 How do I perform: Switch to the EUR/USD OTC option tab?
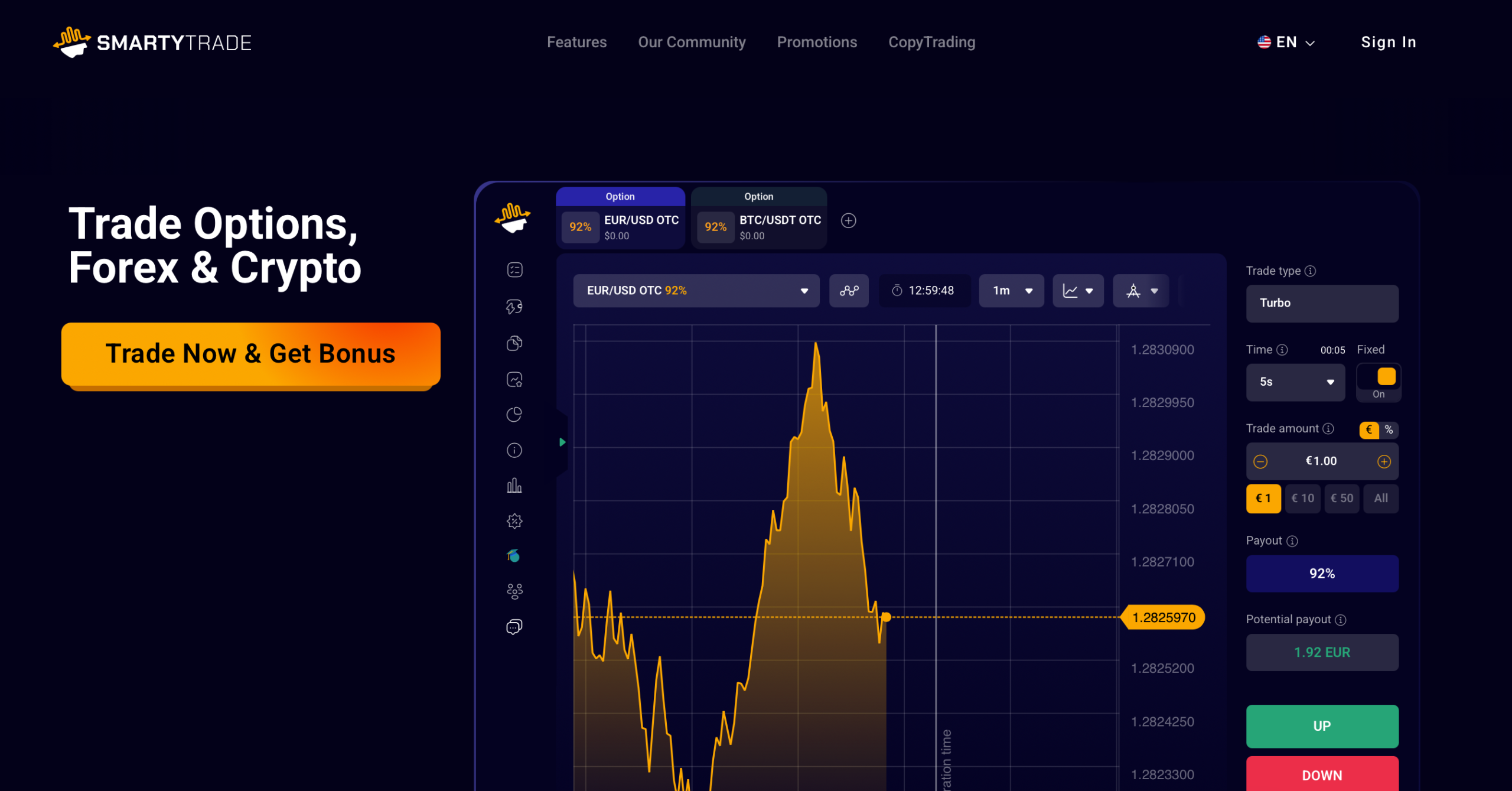coord(620,218)
